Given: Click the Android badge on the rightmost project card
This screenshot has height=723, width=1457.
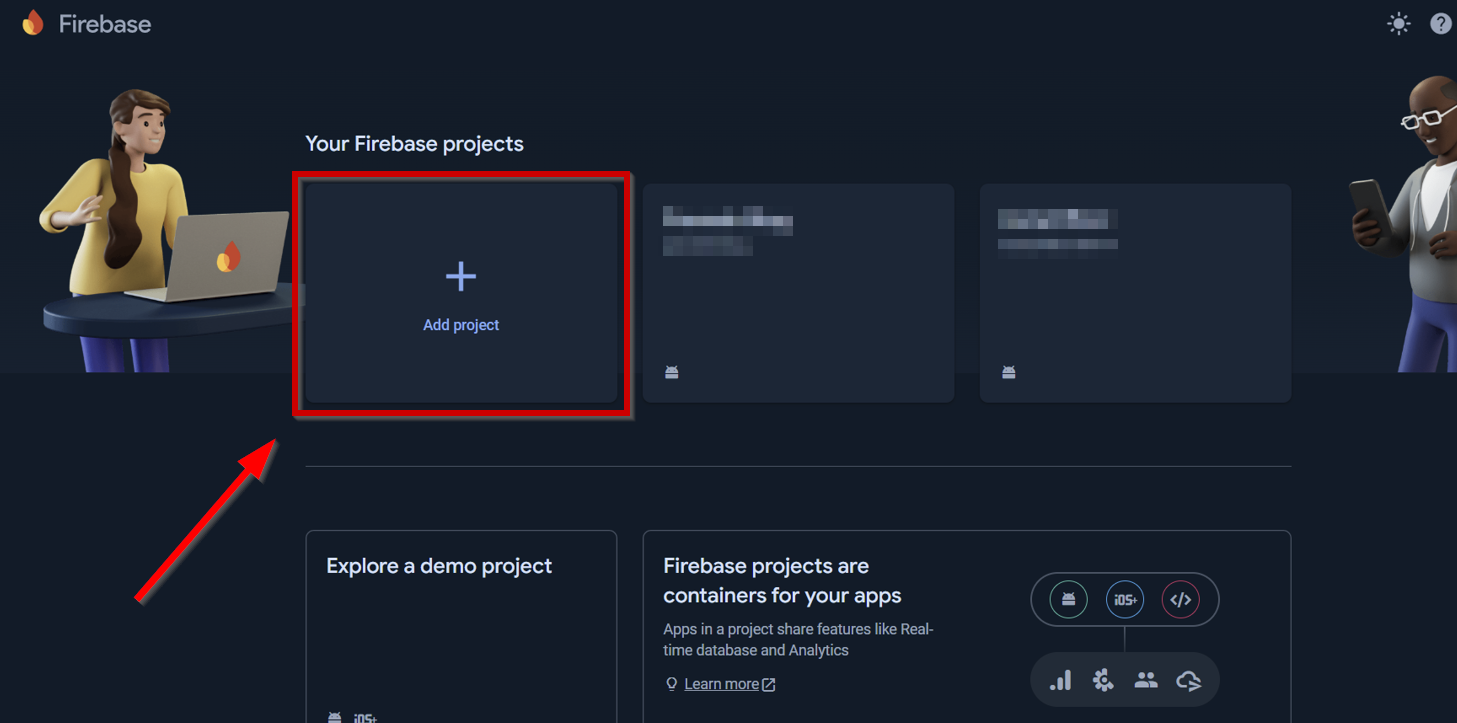Looking at the screenshot, I should coord(1008,371).
